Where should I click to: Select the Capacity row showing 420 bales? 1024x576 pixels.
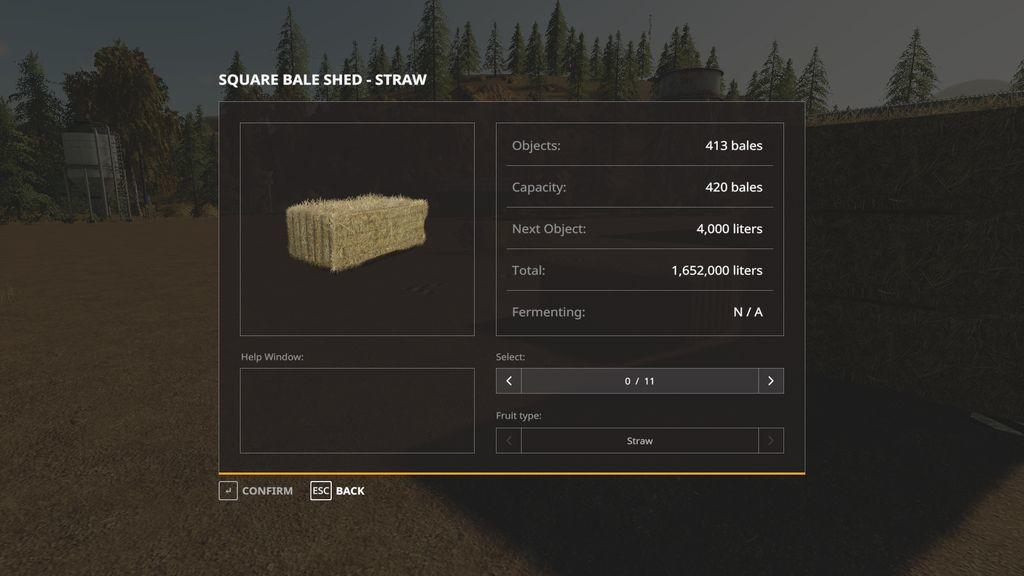[x=639, y=187]
